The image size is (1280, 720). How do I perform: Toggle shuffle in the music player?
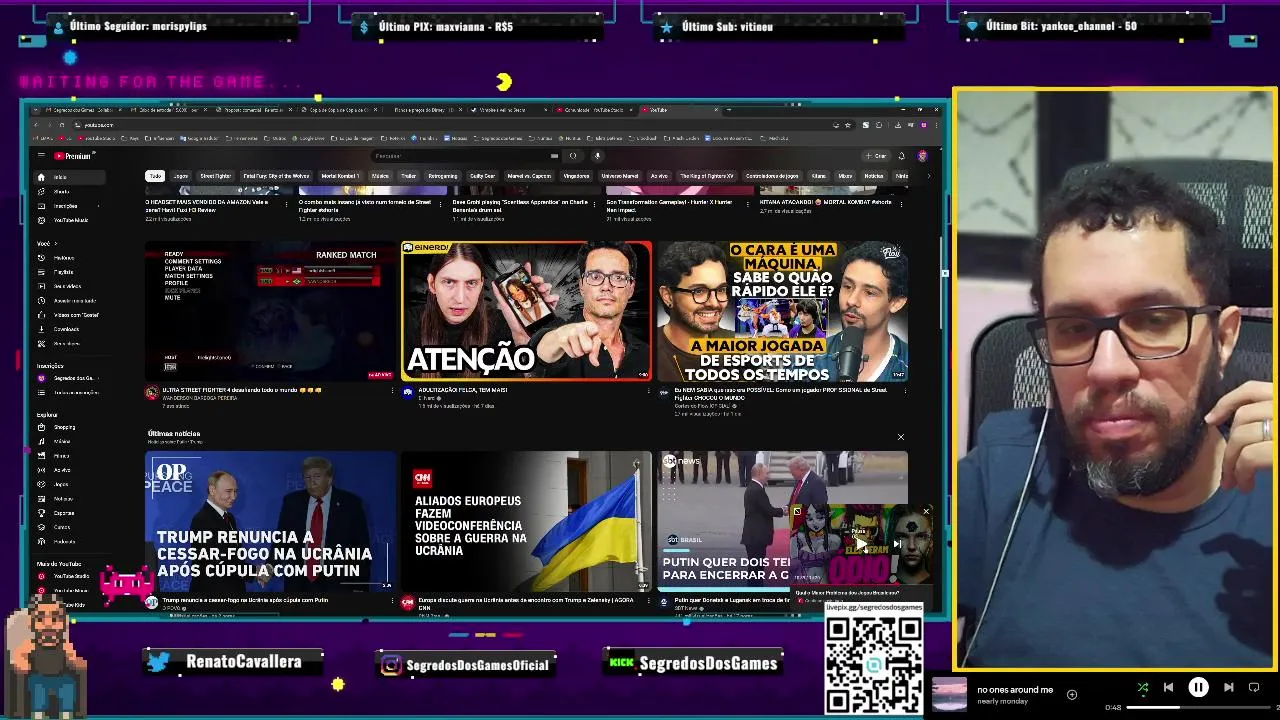point(1142,687)
